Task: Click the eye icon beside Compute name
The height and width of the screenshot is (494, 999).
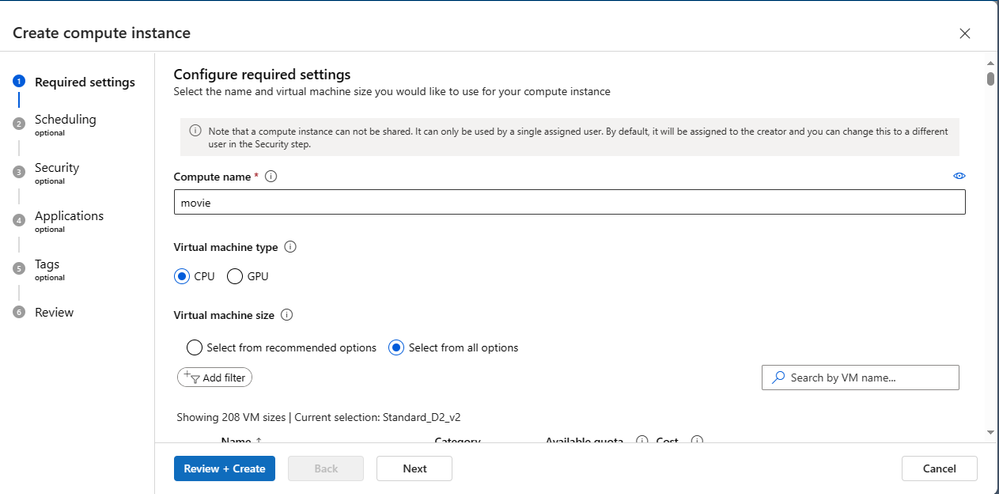Action: tap(959, 176)
